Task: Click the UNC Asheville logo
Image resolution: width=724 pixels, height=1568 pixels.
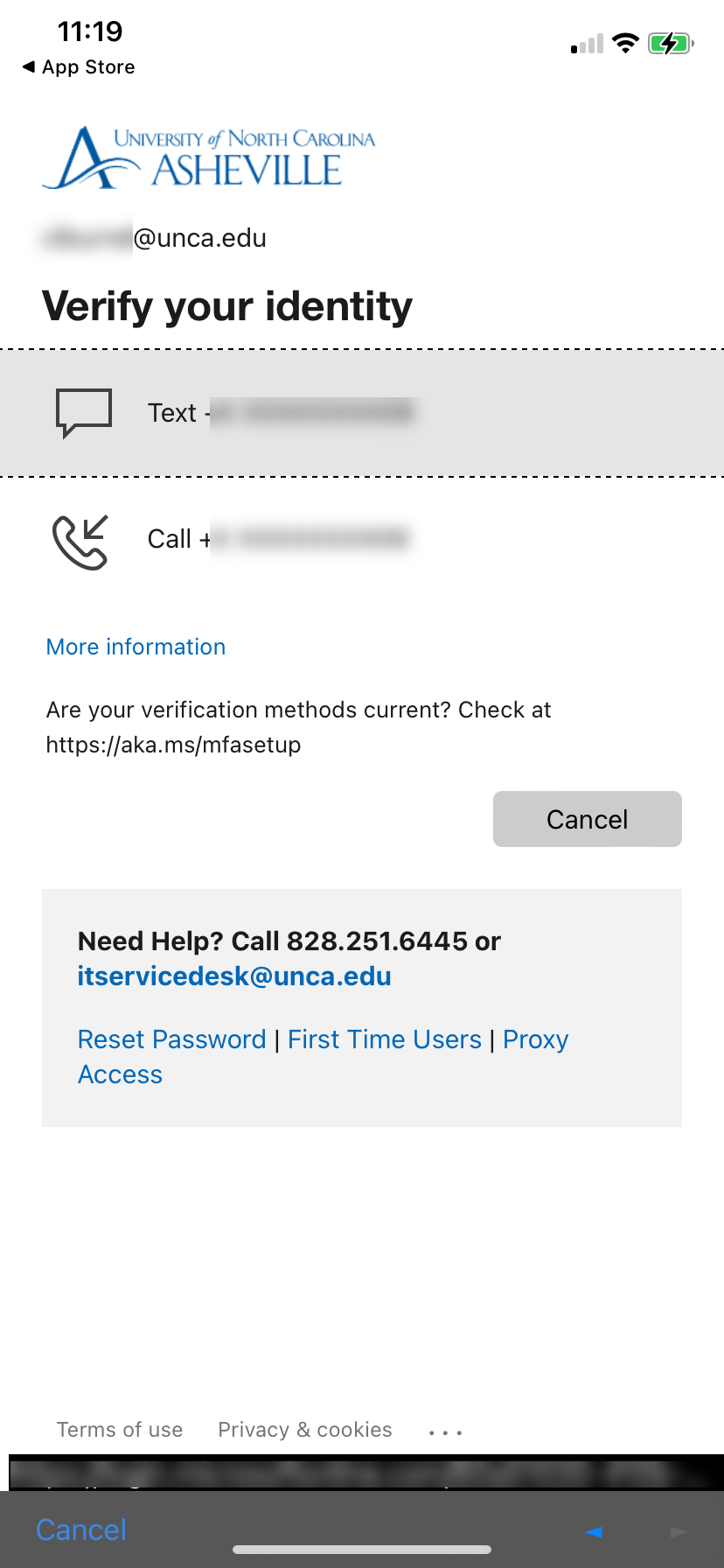Action: (209, 158)
